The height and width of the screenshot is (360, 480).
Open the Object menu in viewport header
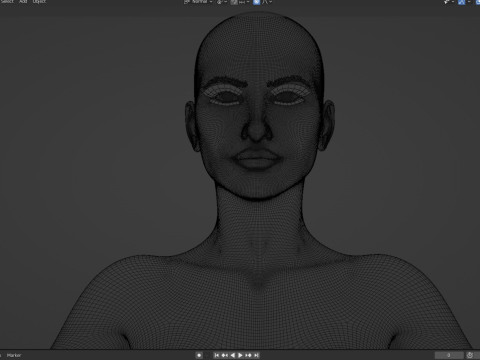(39, 2)
